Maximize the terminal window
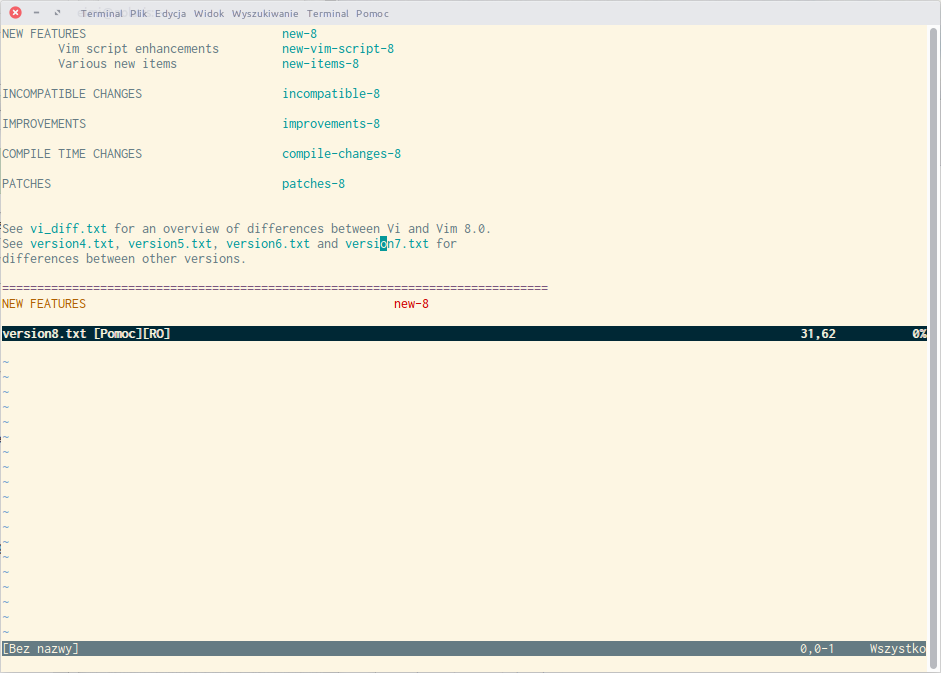941x673 pixels. [58, 13]
